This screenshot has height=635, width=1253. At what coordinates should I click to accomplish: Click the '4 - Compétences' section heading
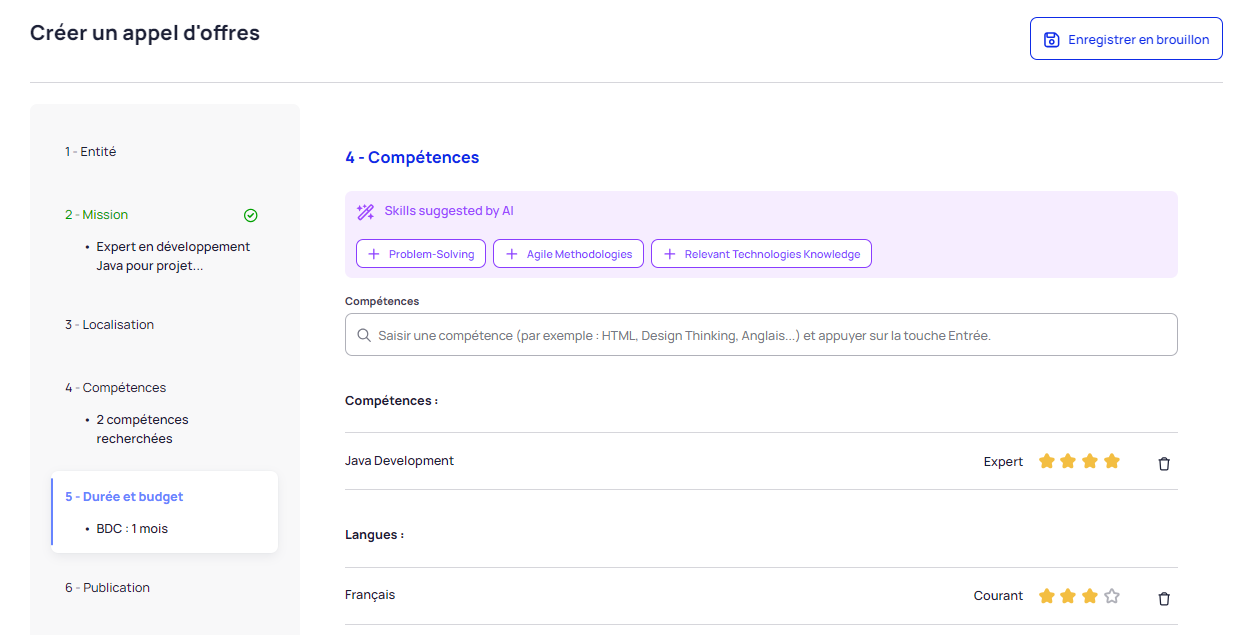pos(412,158)
